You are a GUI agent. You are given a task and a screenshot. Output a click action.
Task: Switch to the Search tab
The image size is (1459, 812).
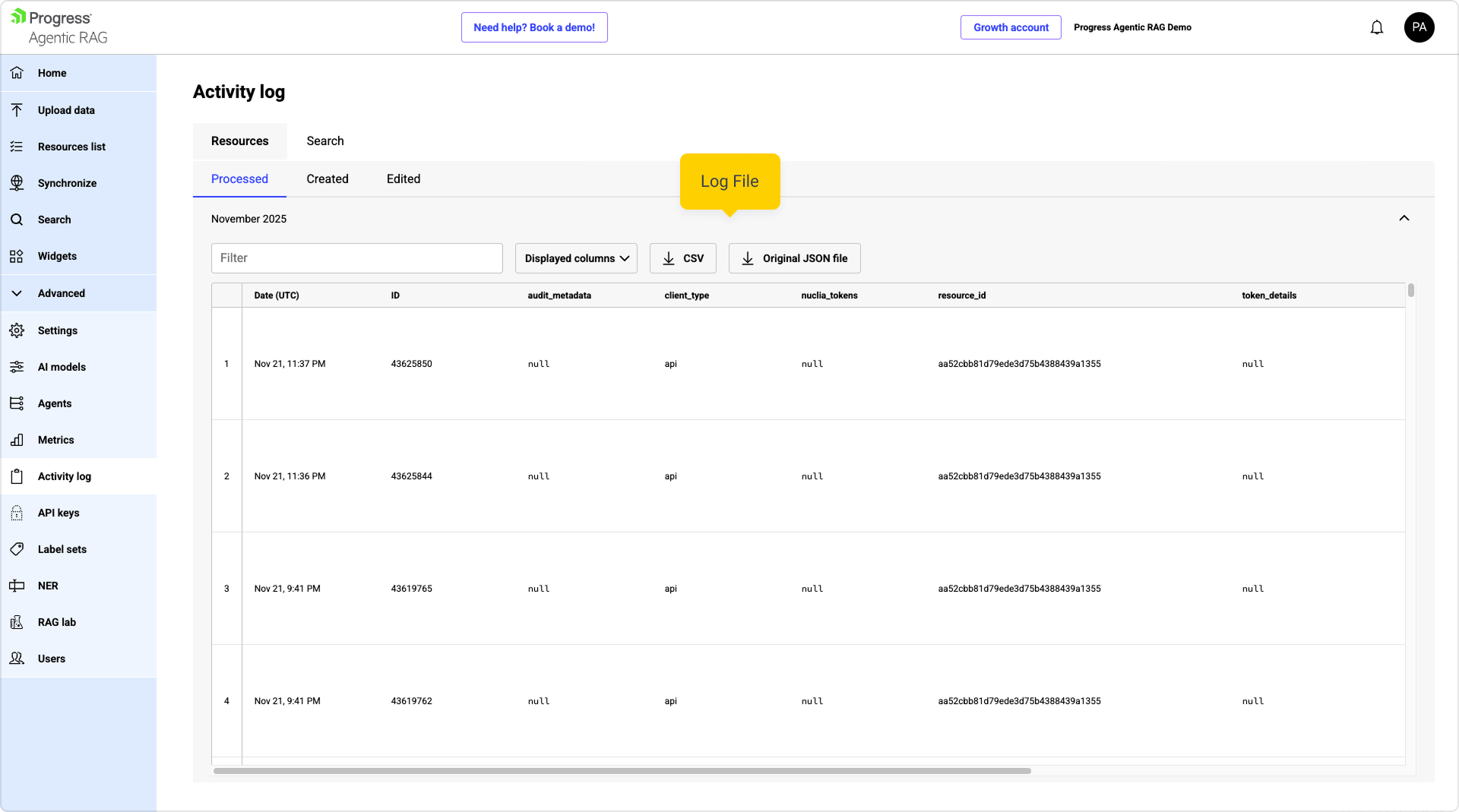tap(325, 141)
